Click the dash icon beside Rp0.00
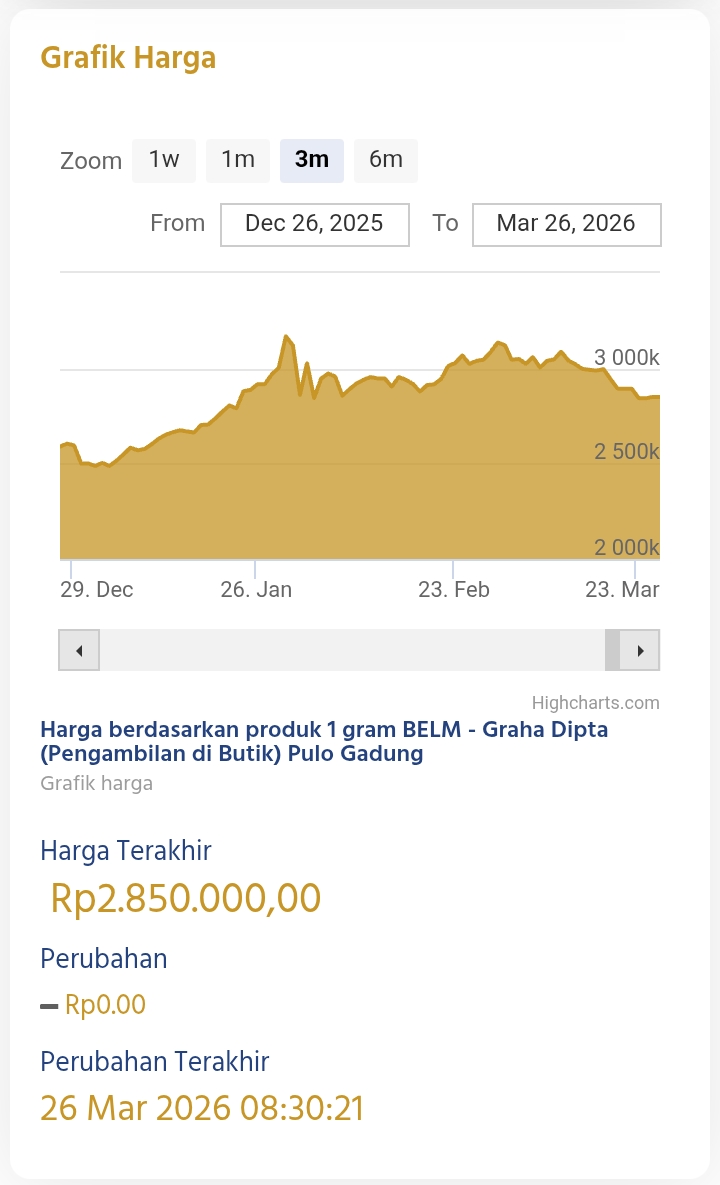The height and width of the screenshot is (1185, 720). coord(49,1006)
